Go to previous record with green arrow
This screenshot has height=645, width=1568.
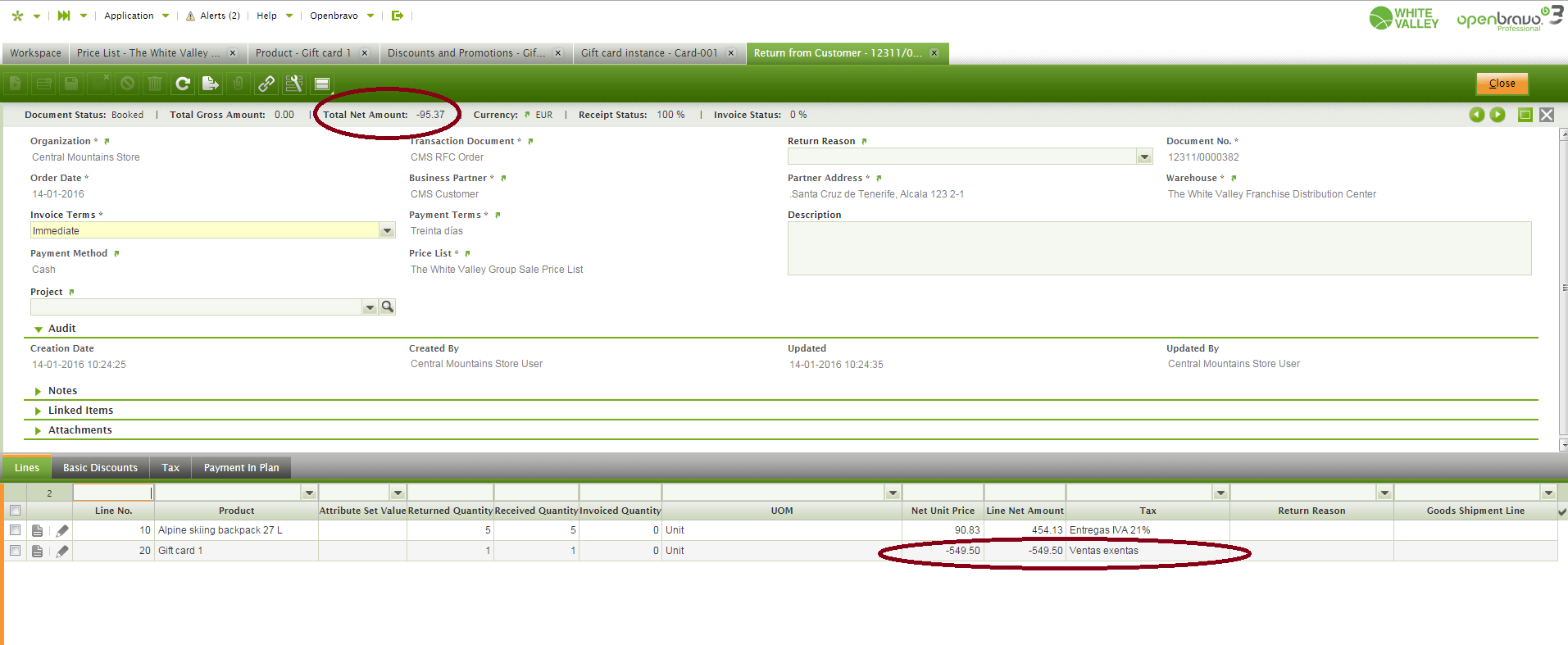pyautogui.click(x=1476, y=115)
